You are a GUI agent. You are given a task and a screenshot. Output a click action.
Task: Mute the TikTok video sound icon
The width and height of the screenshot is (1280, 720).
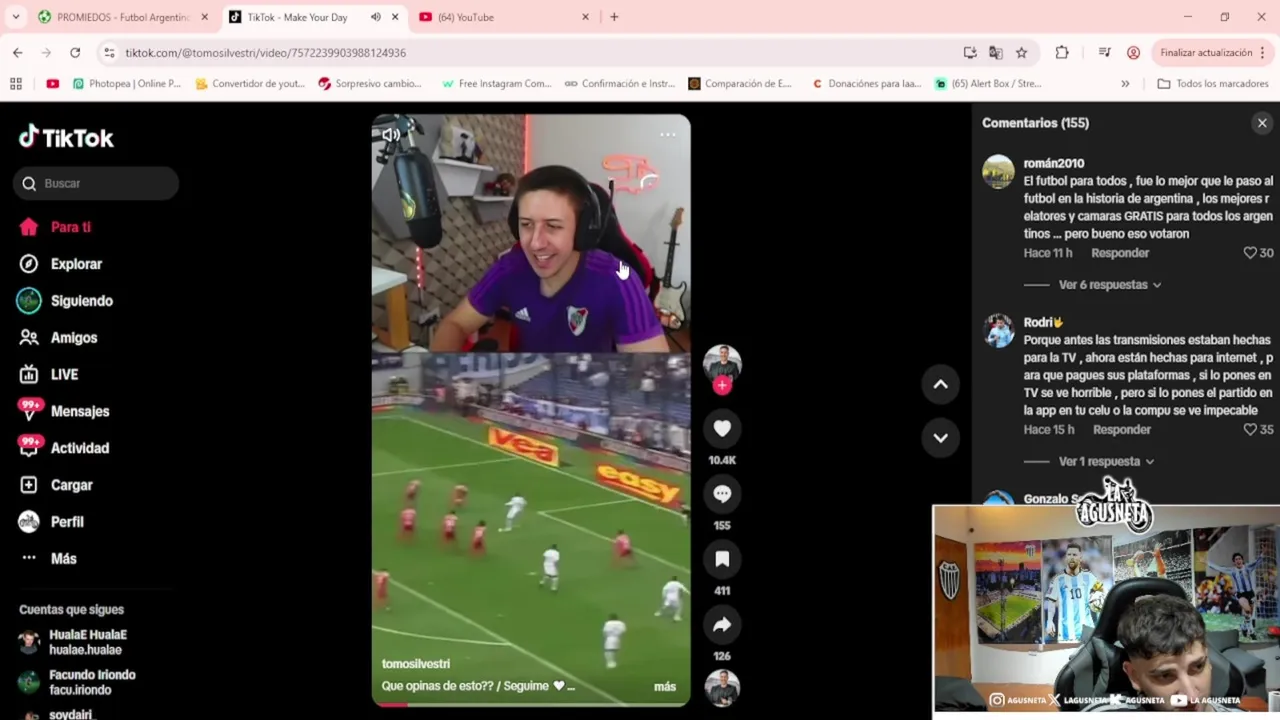pos(390,135)
